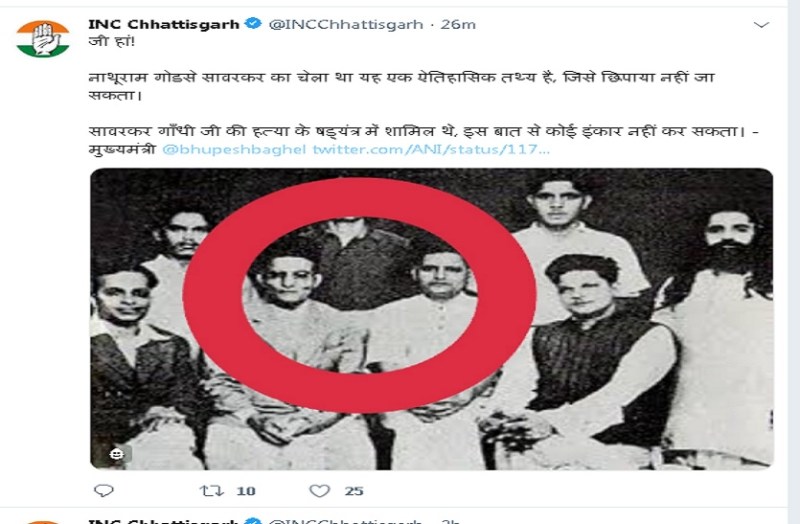The width and height of the screenshot is (800, 524).
Task: Open the INC Chhattisgarh display name, 26m tweet
Action: (x=164, y=24)
